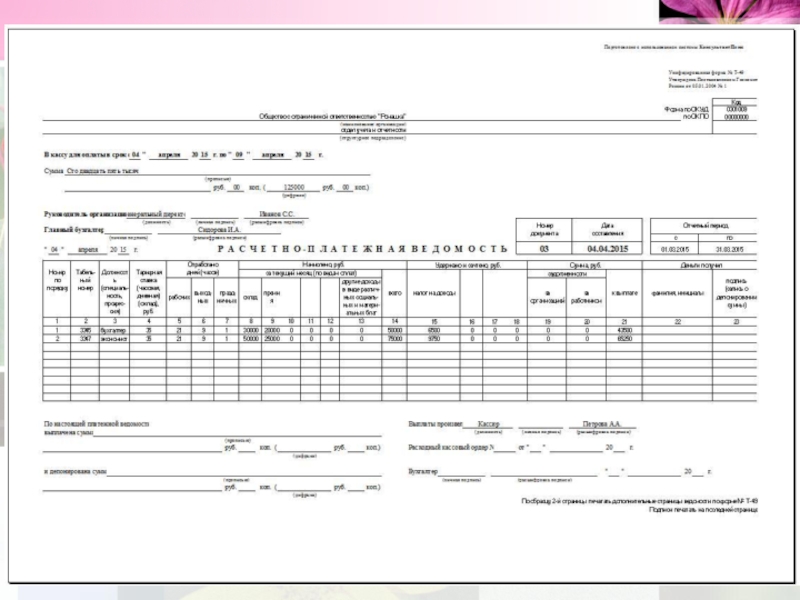Viewport: 800px width, 600px height.
Task: Click the 'налог на доходы' column header
Action: (432, 293)
